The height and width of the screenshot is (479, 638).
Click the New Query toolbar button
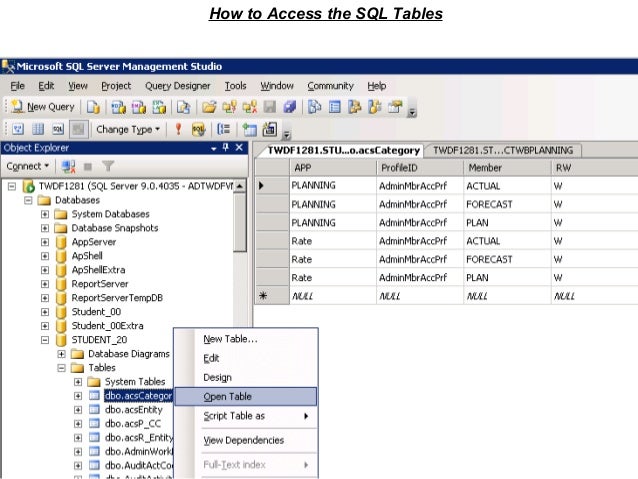click(x=44, y=107)
